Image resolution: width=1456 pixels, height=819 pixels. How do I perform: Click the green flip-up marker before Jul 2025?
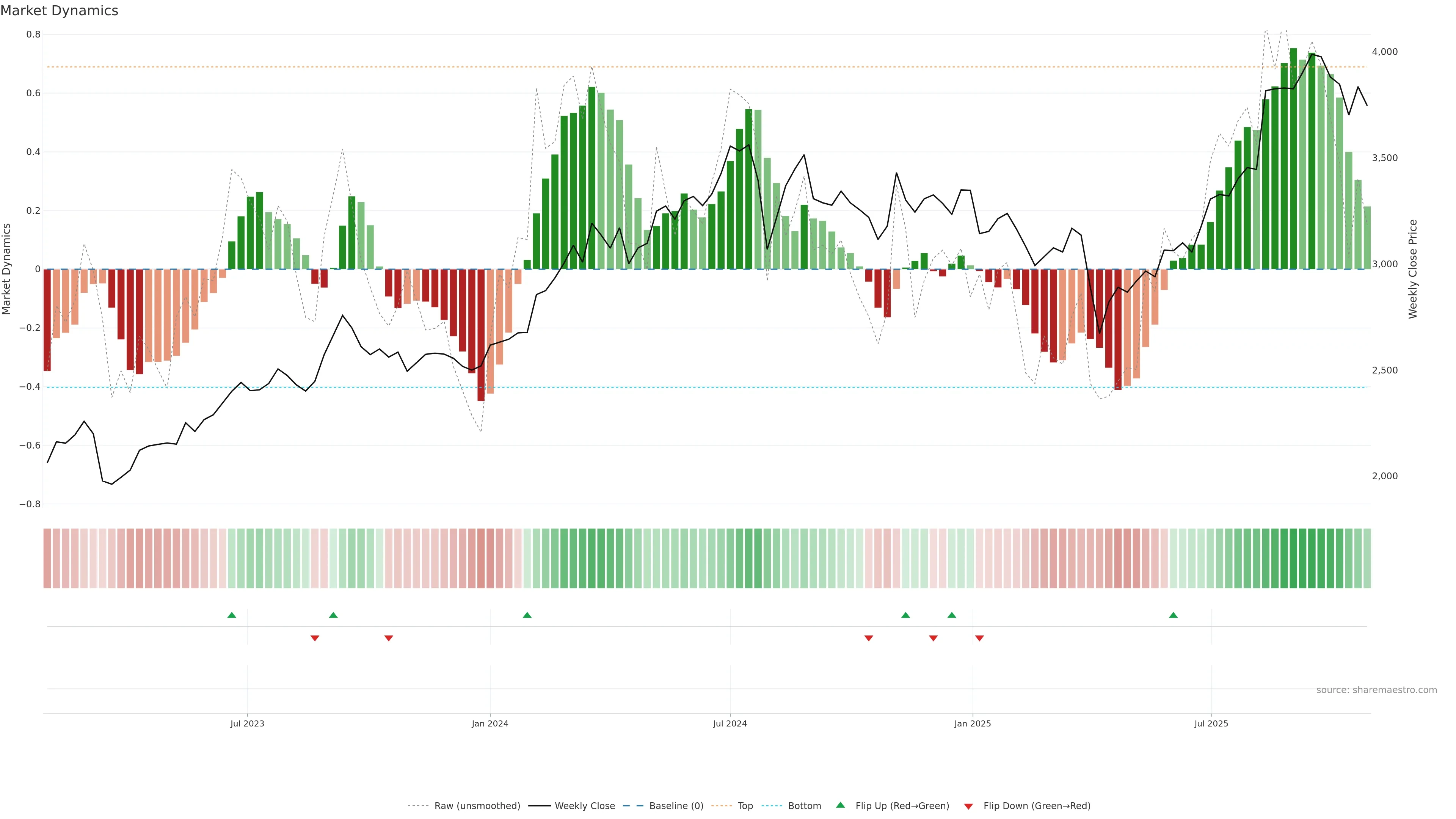click(1174, 615)
